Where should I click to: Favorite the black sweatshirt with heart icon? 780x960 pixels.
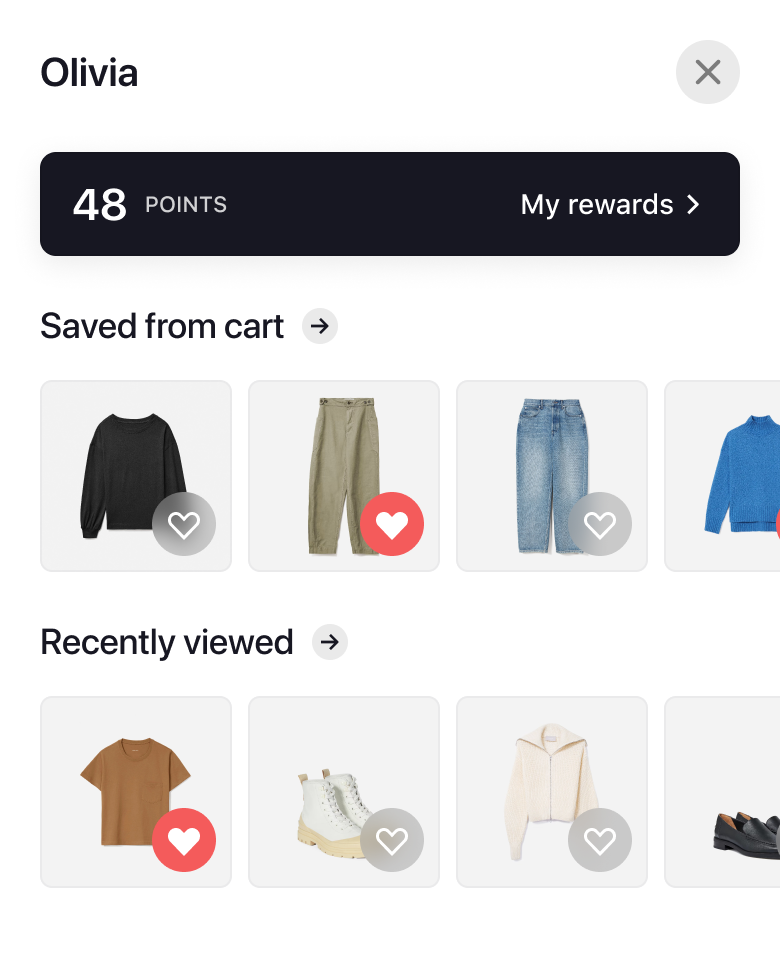[x=184, y=524]
